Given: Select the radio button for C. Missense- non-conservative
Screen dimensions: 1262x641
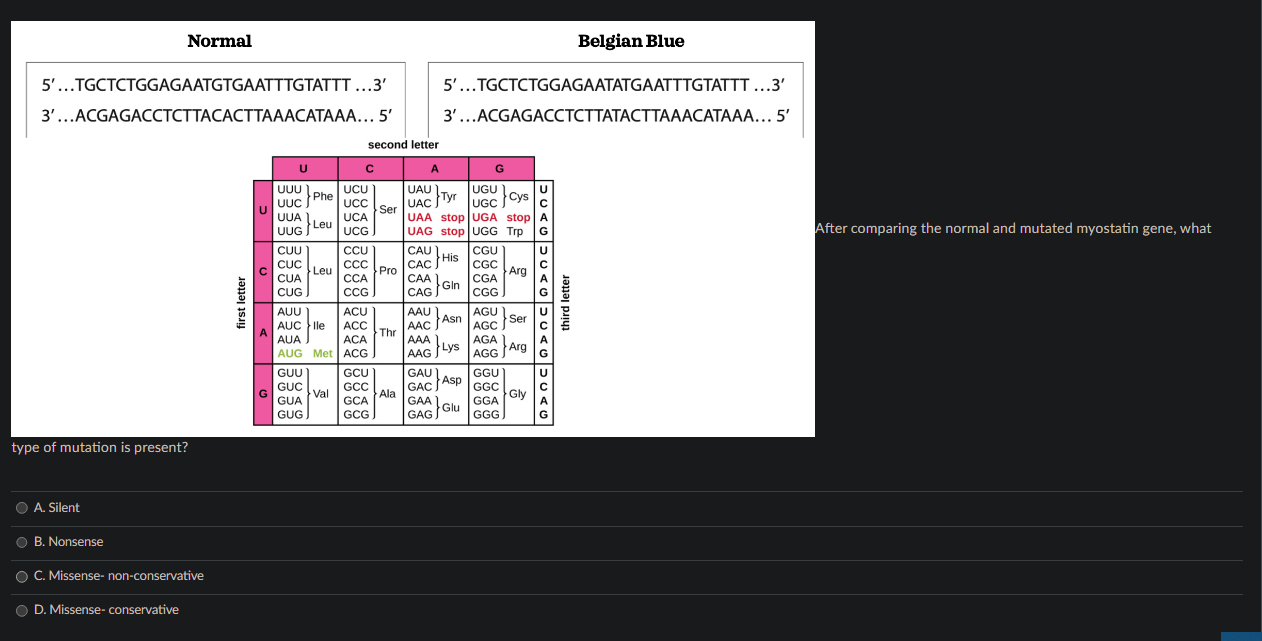Looking at the screenshot, I should [21, 576].
